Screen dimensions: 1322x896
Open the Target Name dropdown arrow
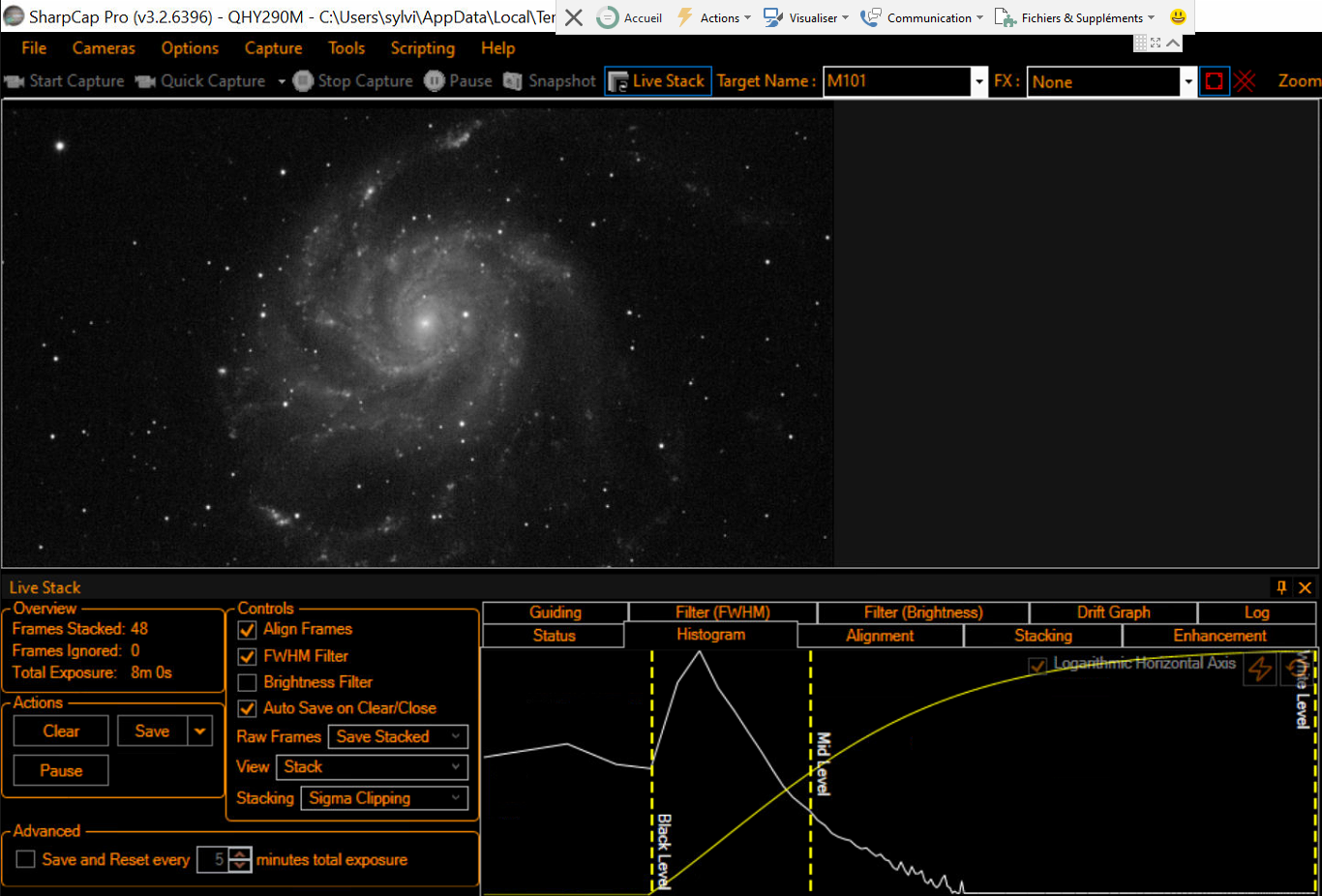pyautogui.click(x=979, y=82)
